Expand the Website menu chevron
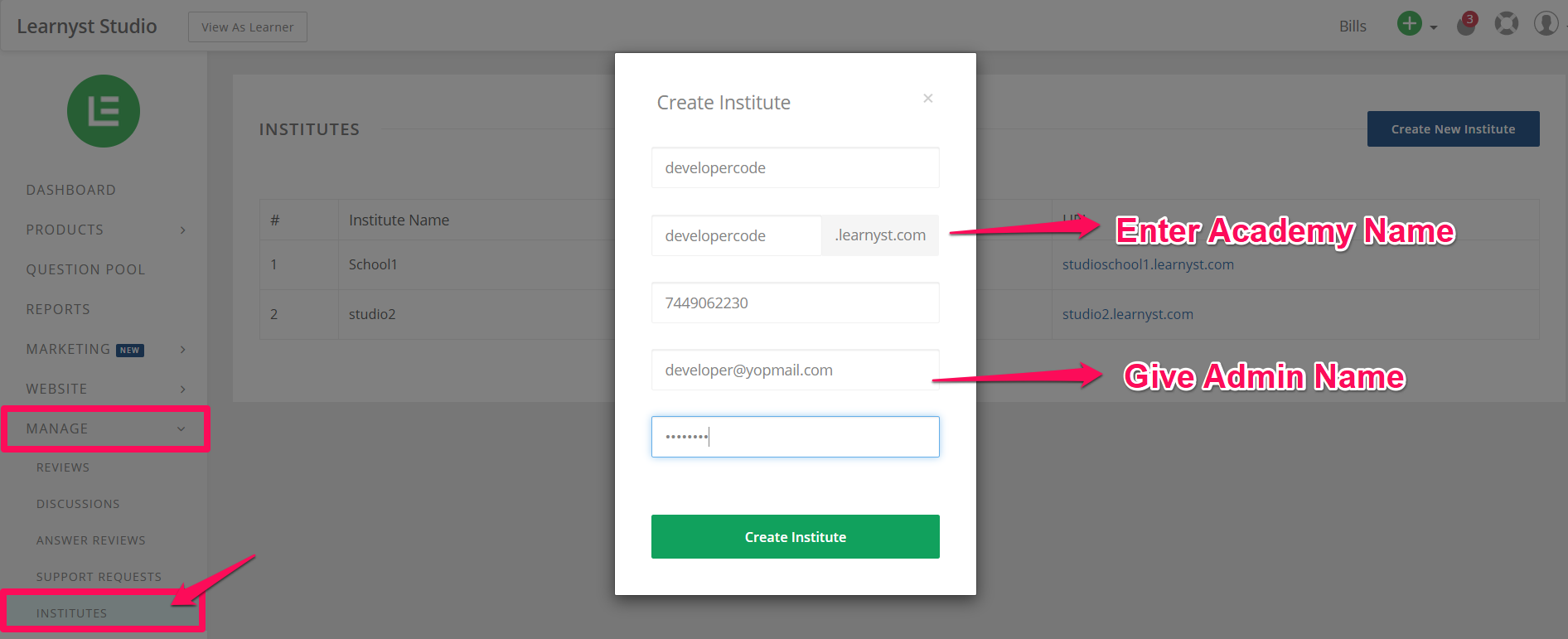The width and height of the screenshot is (1568, 639). coord(183,389)
